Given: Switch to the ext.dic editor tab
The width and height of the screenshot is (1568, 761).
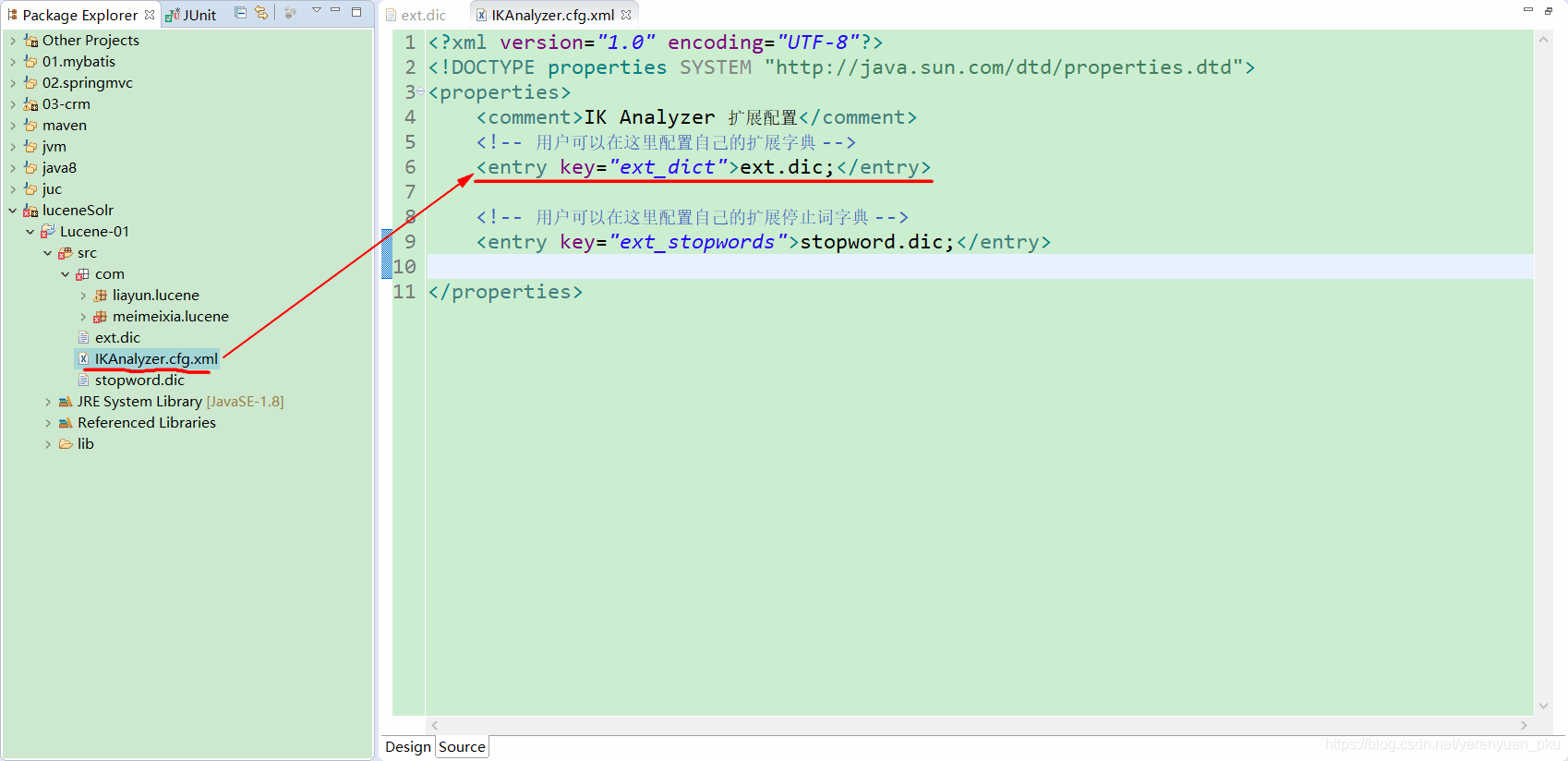Looking at the screenshot, I should [x=416, y=15].
